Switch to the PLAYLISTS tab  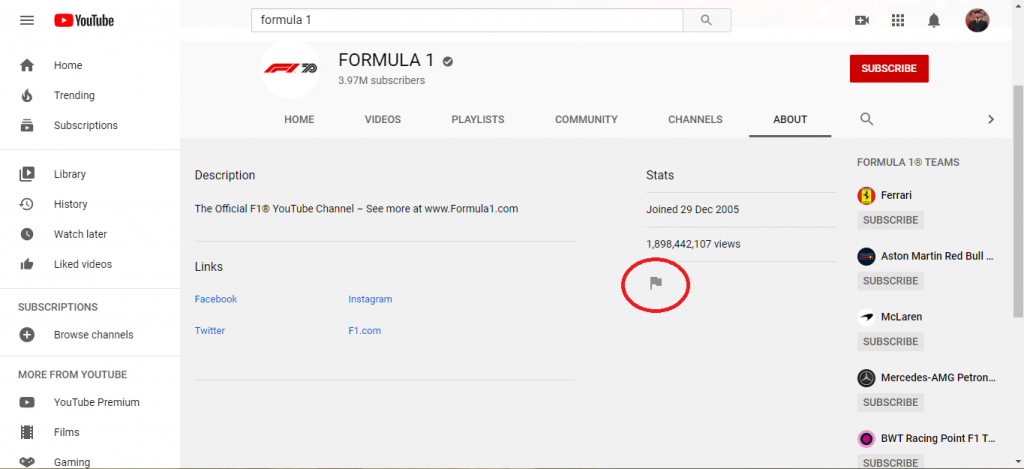click(478, 120)
